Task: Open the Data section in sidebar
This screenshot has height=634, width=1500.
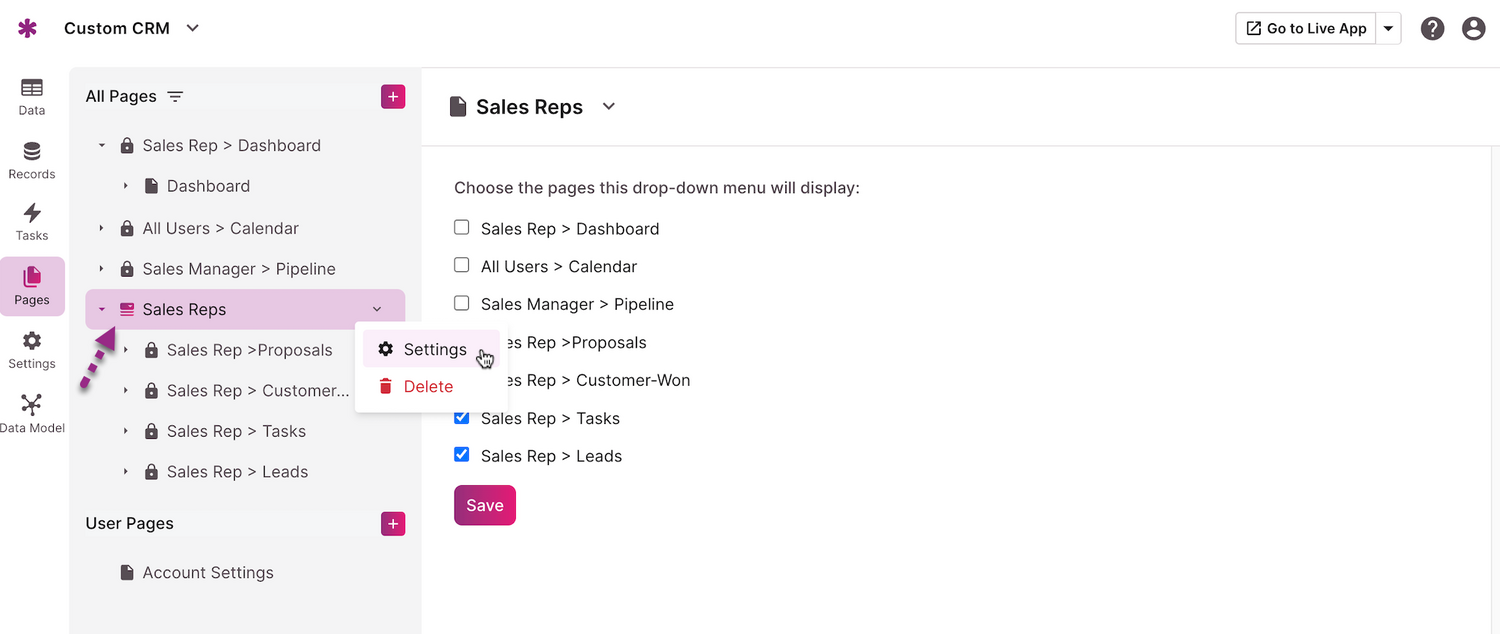Action: click(x=32, y=96)
